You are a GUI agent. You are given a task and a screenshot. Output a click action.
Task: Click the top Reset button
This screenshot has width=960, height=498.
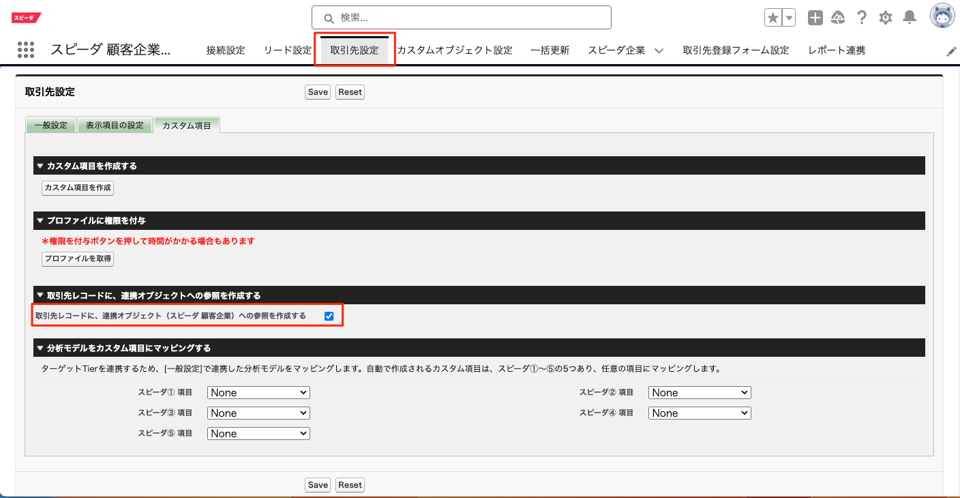[x=350, y=92]
